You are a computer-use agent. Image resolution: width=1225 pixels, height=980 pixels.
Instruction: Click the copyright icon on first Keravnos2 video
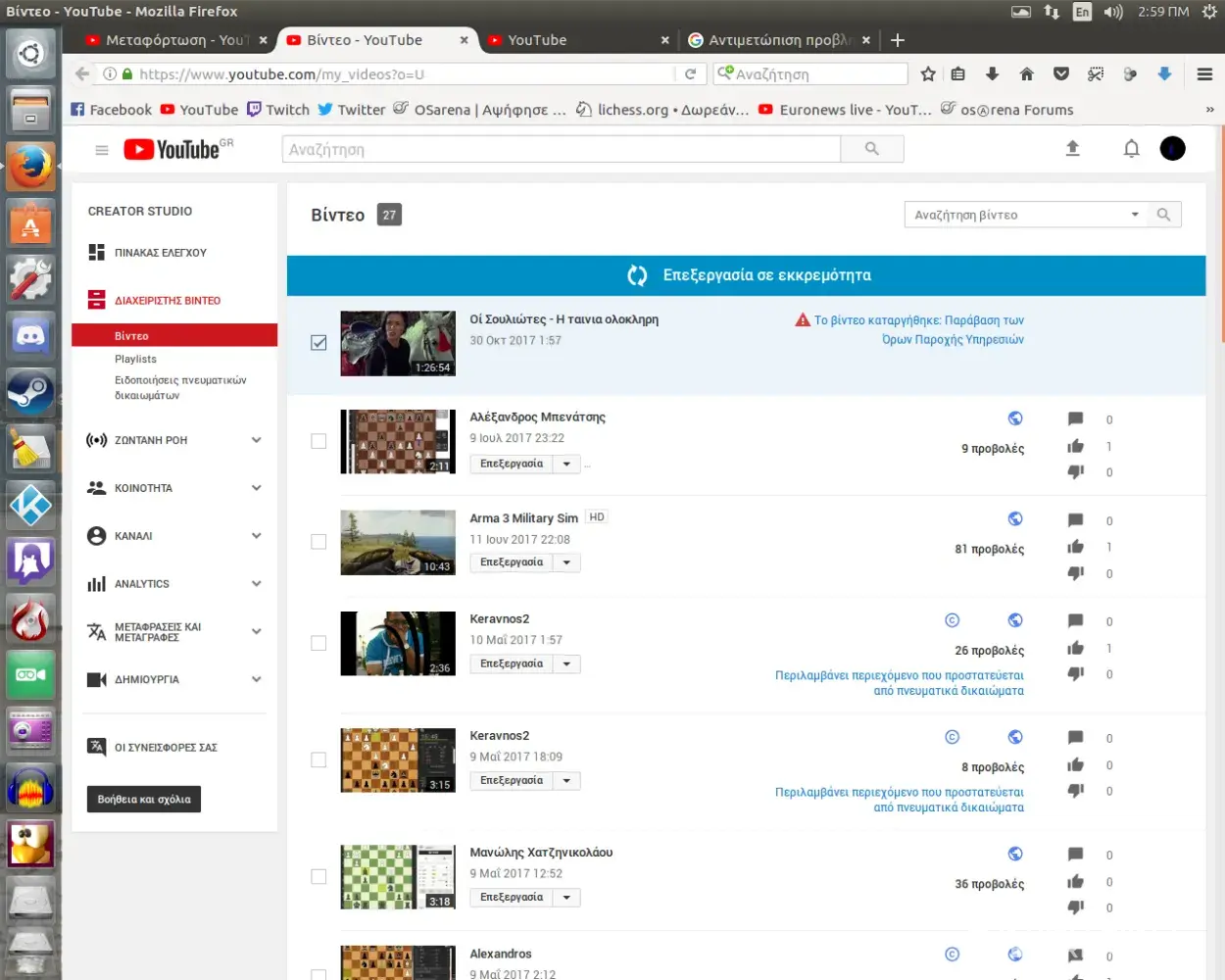952,620
